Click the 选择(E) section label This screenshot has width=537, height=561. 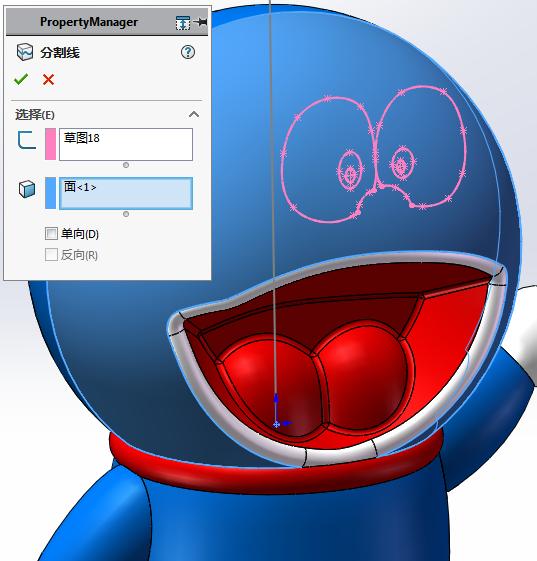point(35,115)
